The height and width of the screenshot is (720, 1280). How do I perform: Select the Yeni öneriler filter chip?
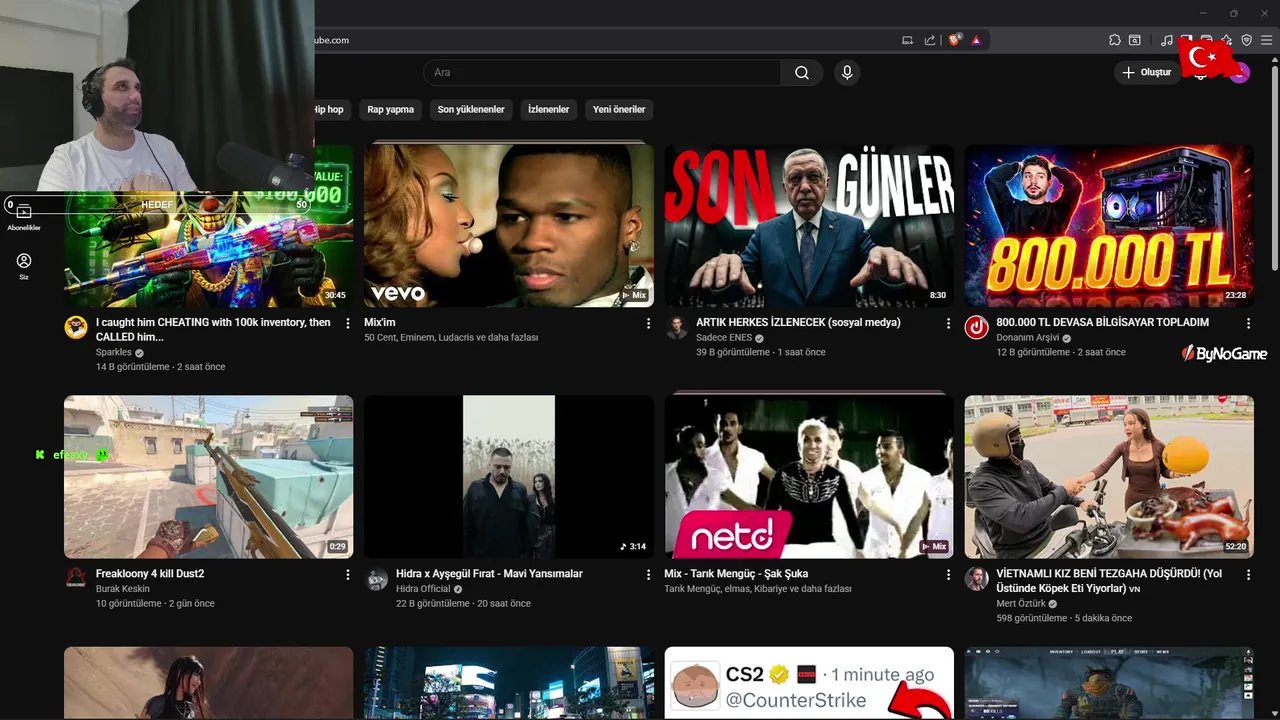619,109
